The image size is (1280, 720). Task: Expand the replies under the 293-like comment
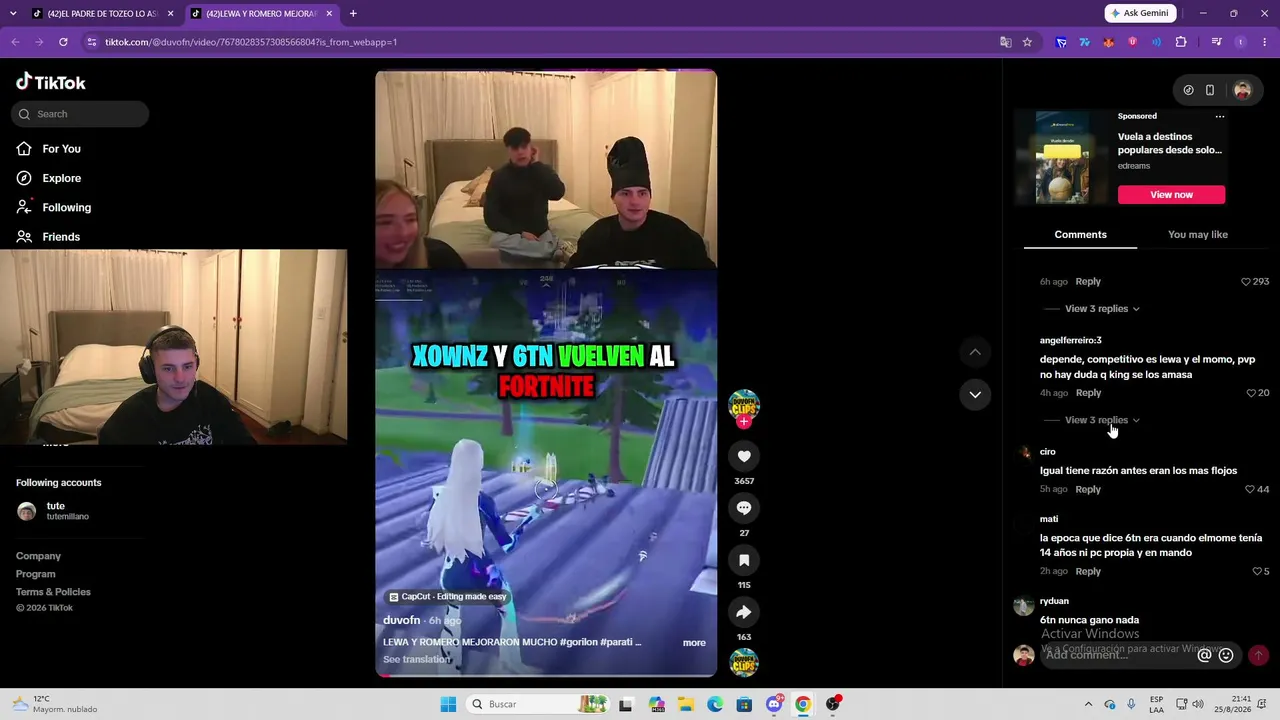click(x=1102, y=309)
